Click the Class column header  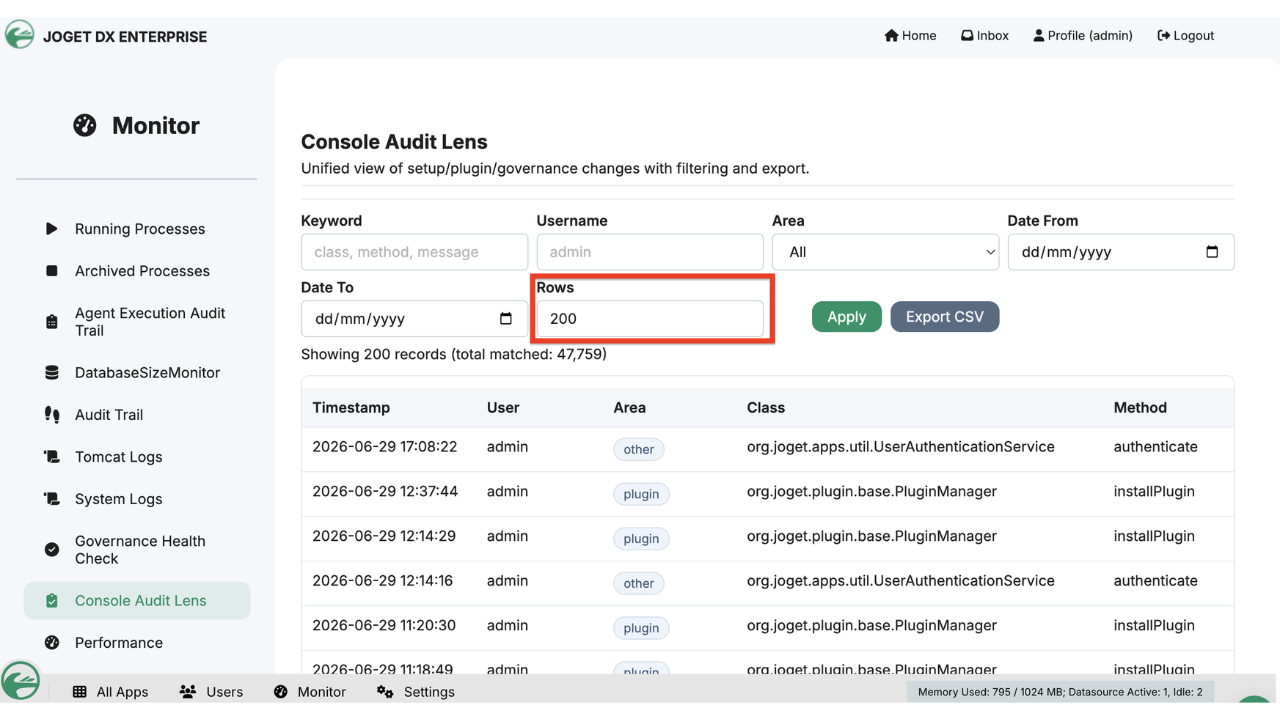(766, 408)
